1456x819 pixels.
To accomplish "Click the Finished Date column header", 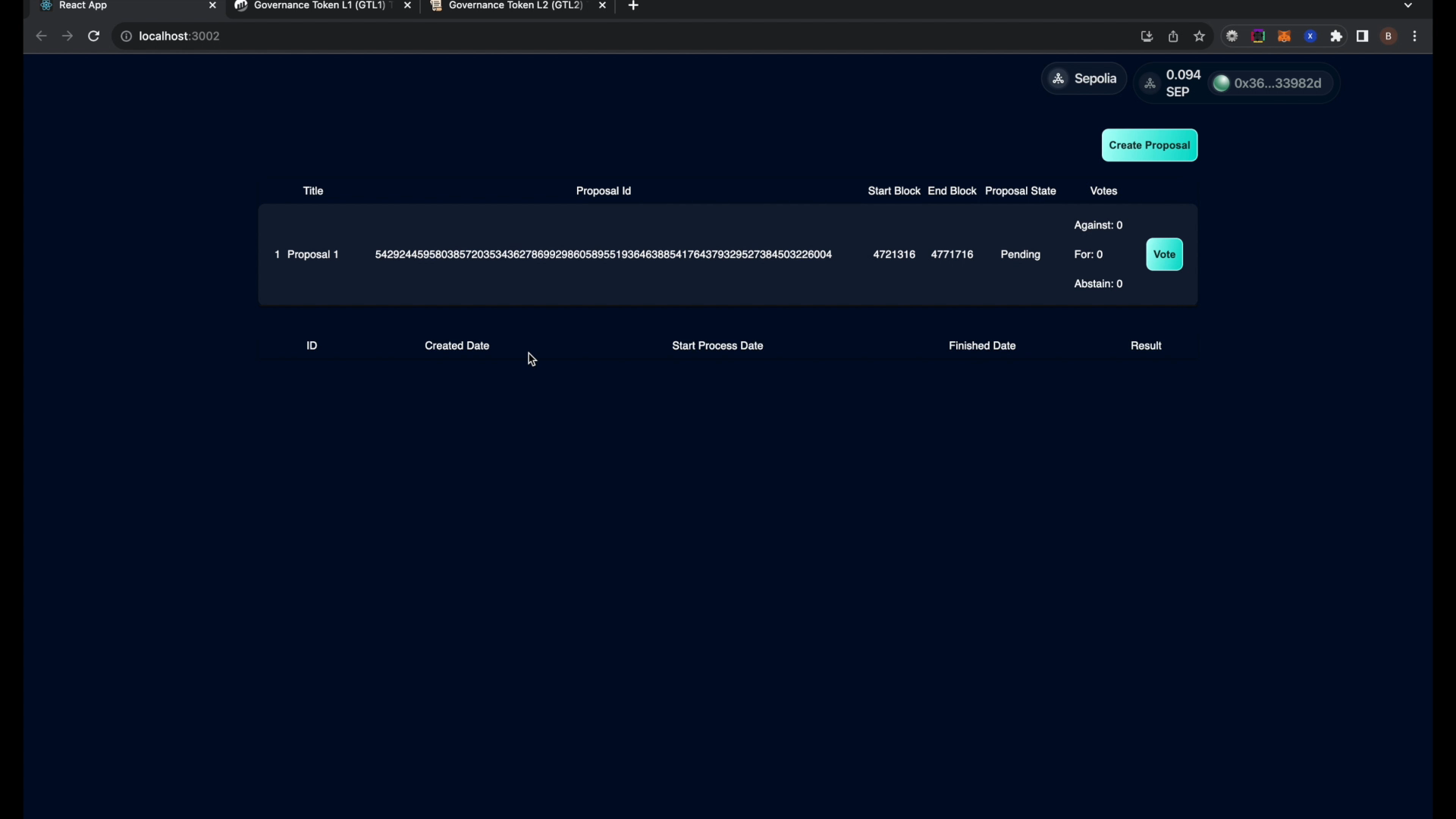I will point(982,346).
